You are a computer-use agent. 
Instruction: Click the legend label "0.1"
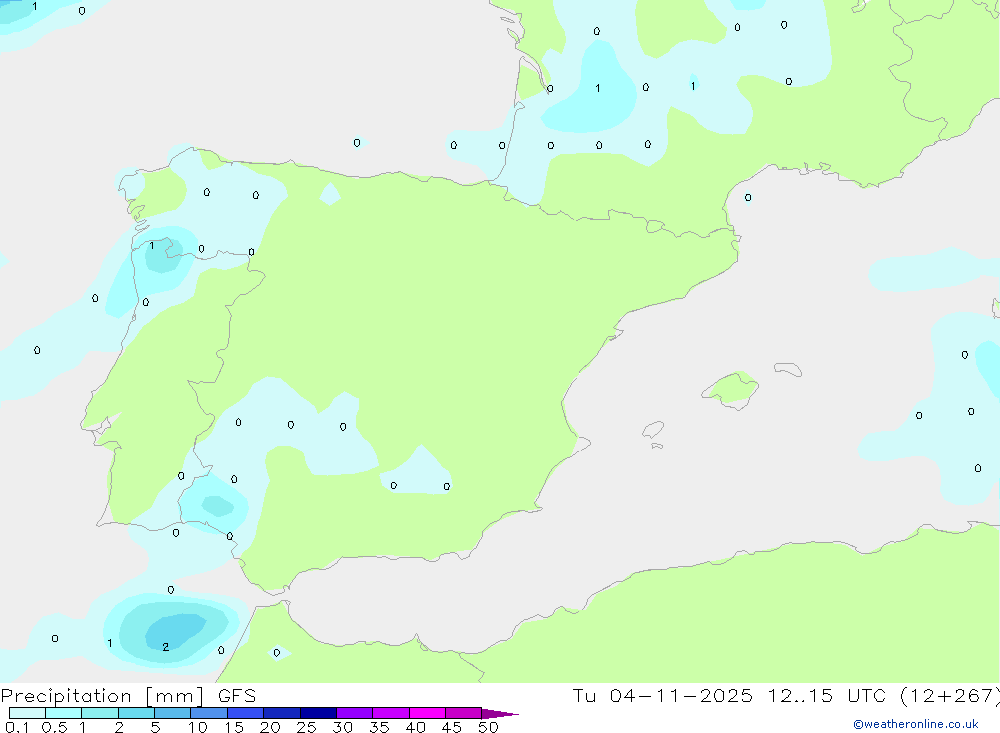17,727
